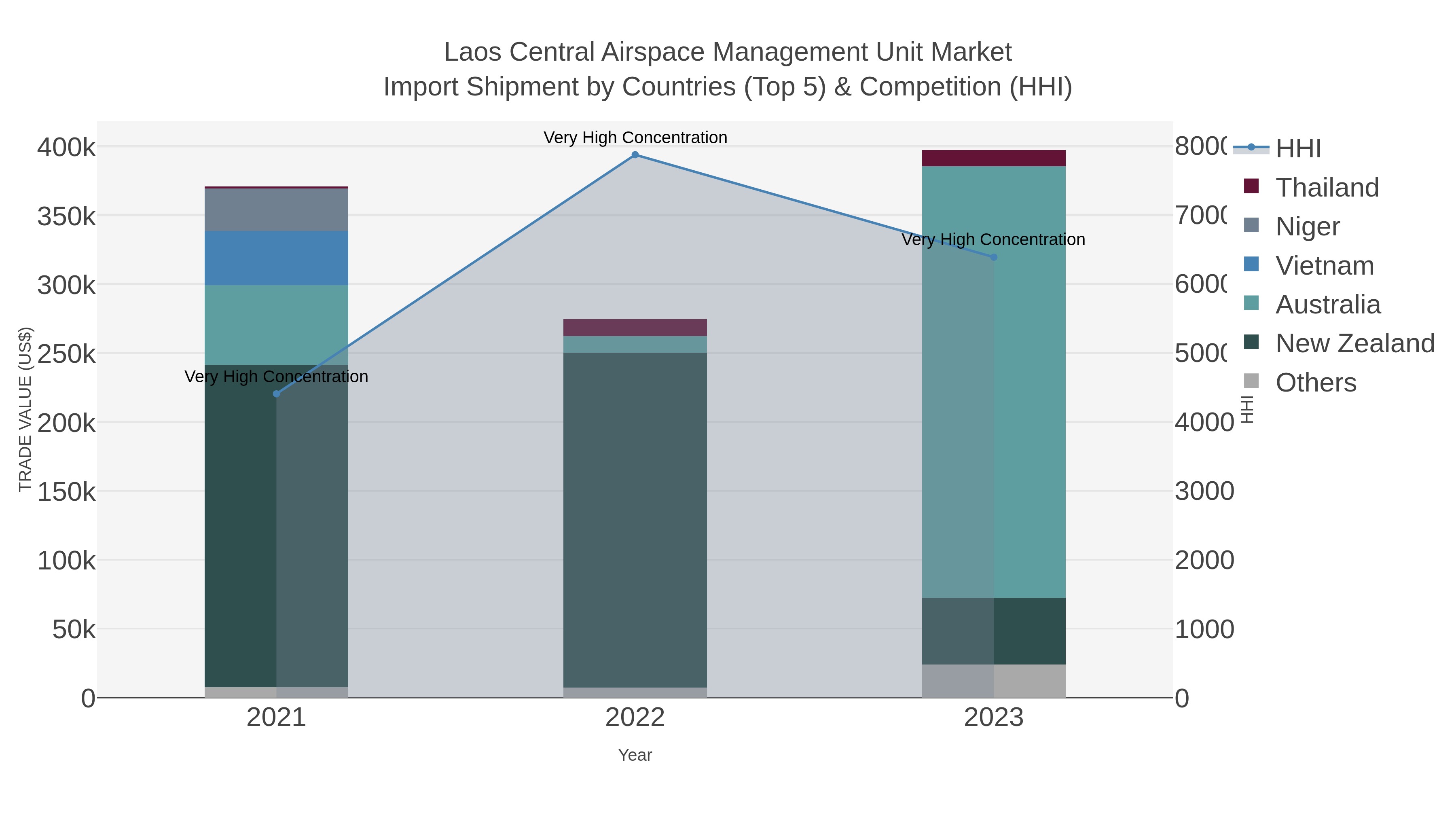Select the Australia bar segment in 2023
Image resolution: width=1456 pixels, height=819 pixels.
point(994,382)
